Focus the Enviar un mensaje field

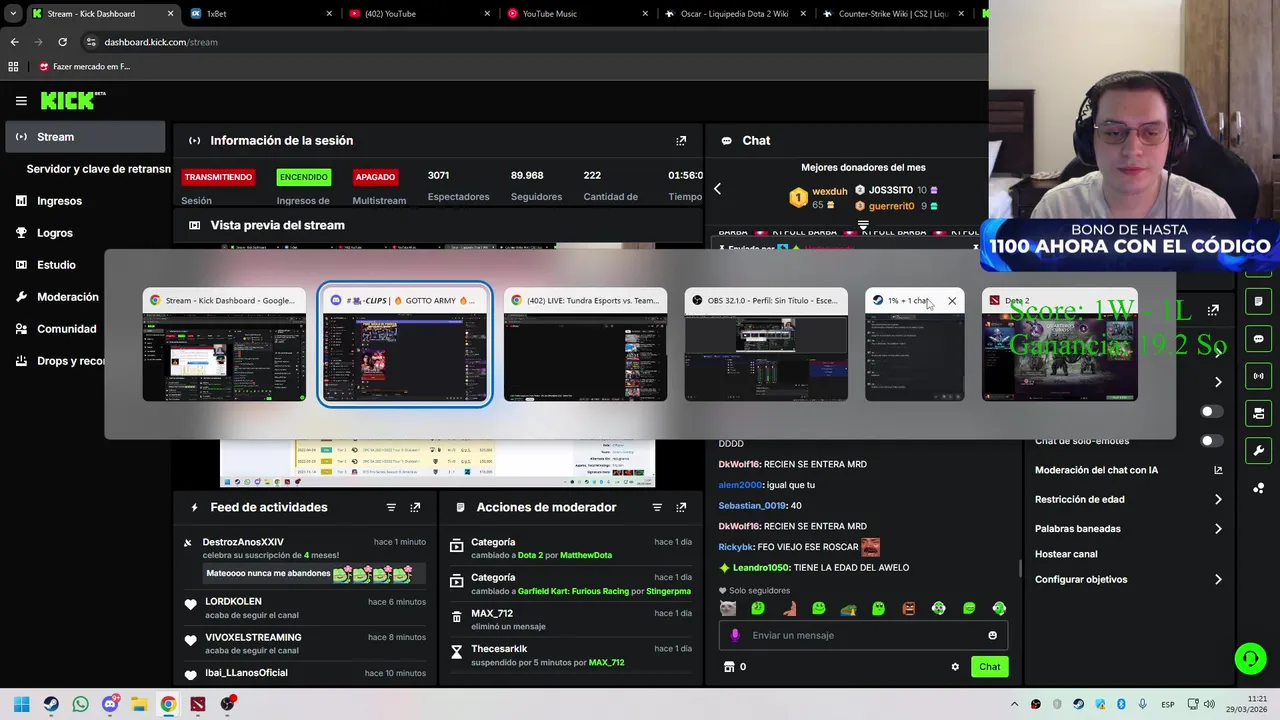863,635
